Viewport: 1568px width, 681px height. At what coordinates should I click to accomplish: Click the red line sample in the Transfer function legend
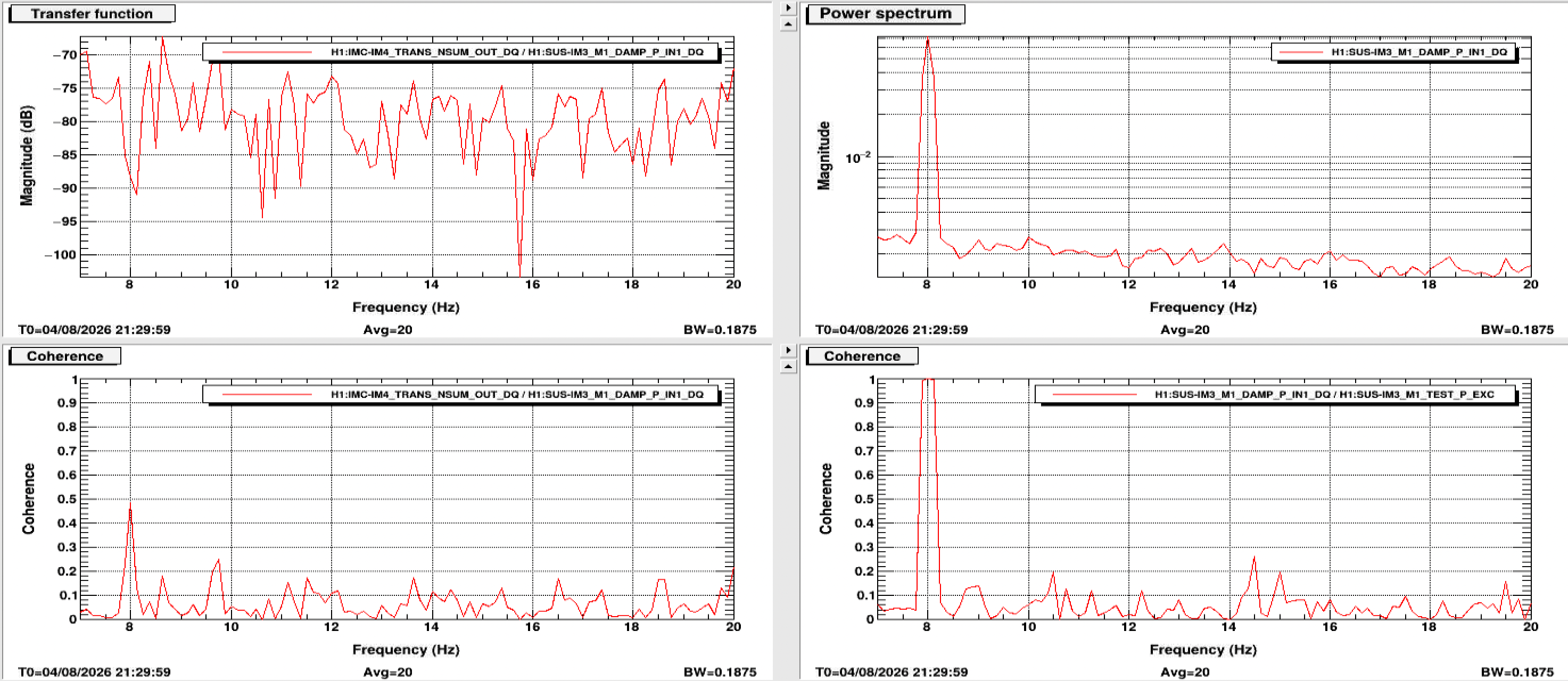pos(267,52)
